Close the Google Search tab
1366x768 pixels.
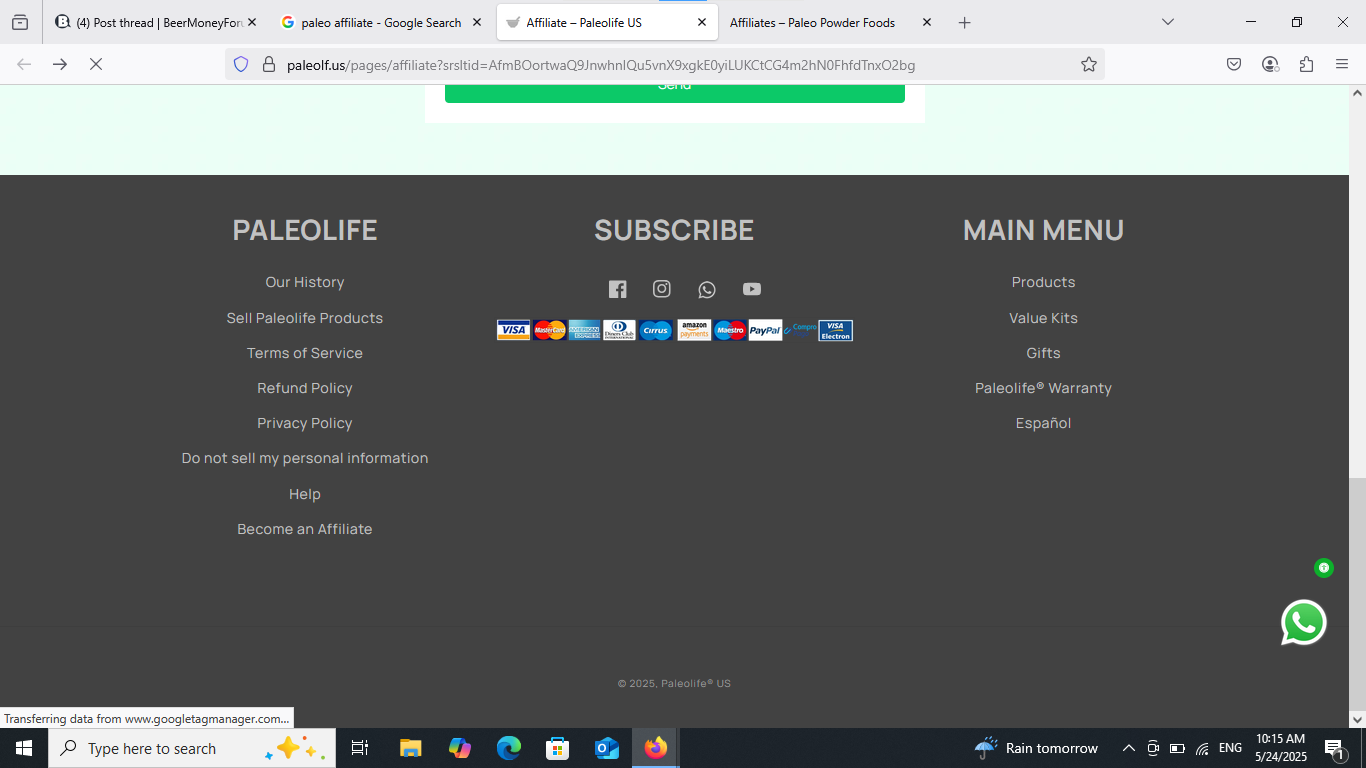point(476,22)
